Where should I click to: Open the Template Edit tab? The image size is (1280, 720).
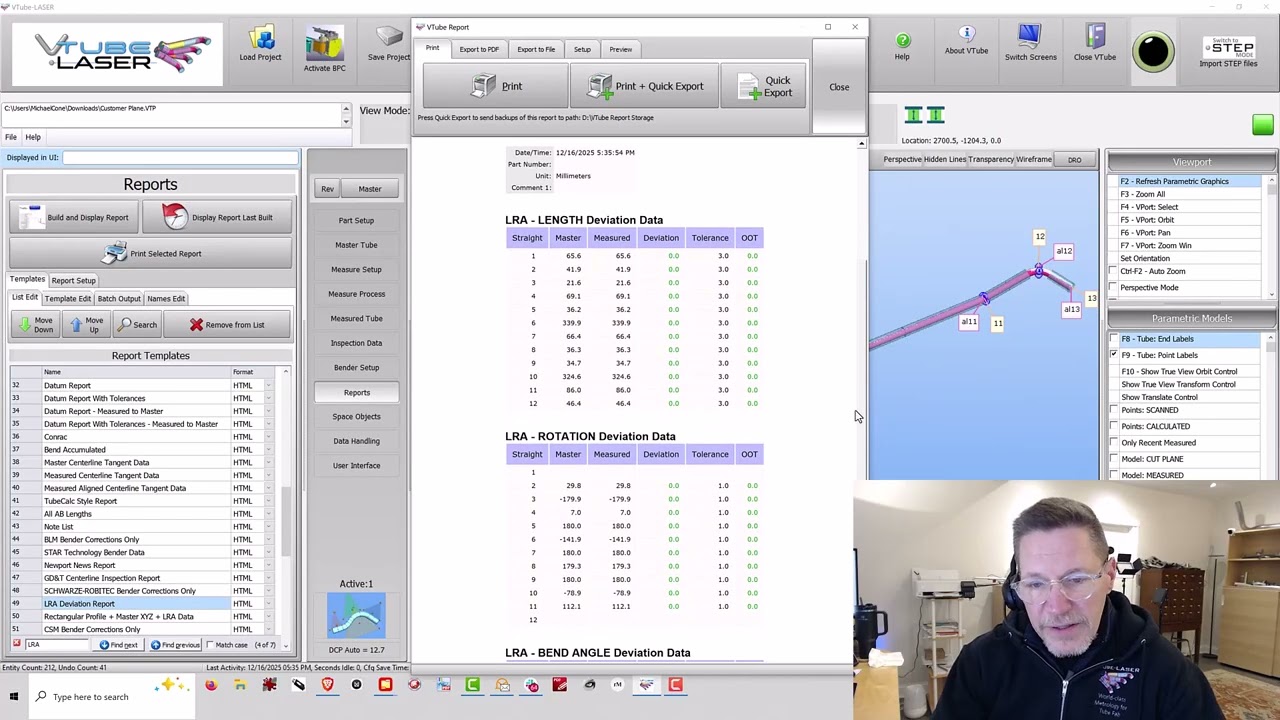pyautogui.click(x=67, y=298)
